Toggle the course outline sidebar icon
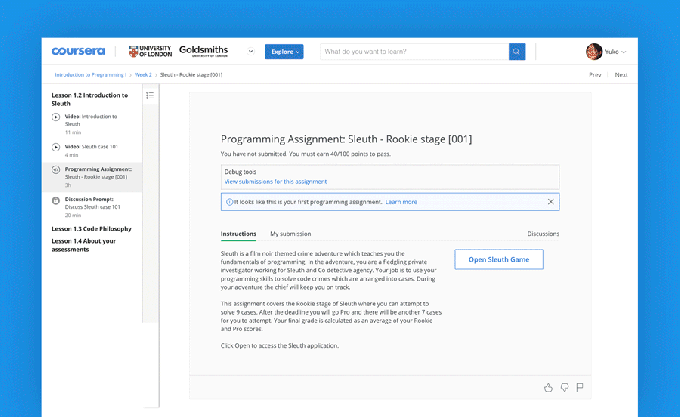Viewport: 680px width, 417px height. pyautogui.click(x=150, y=96)
